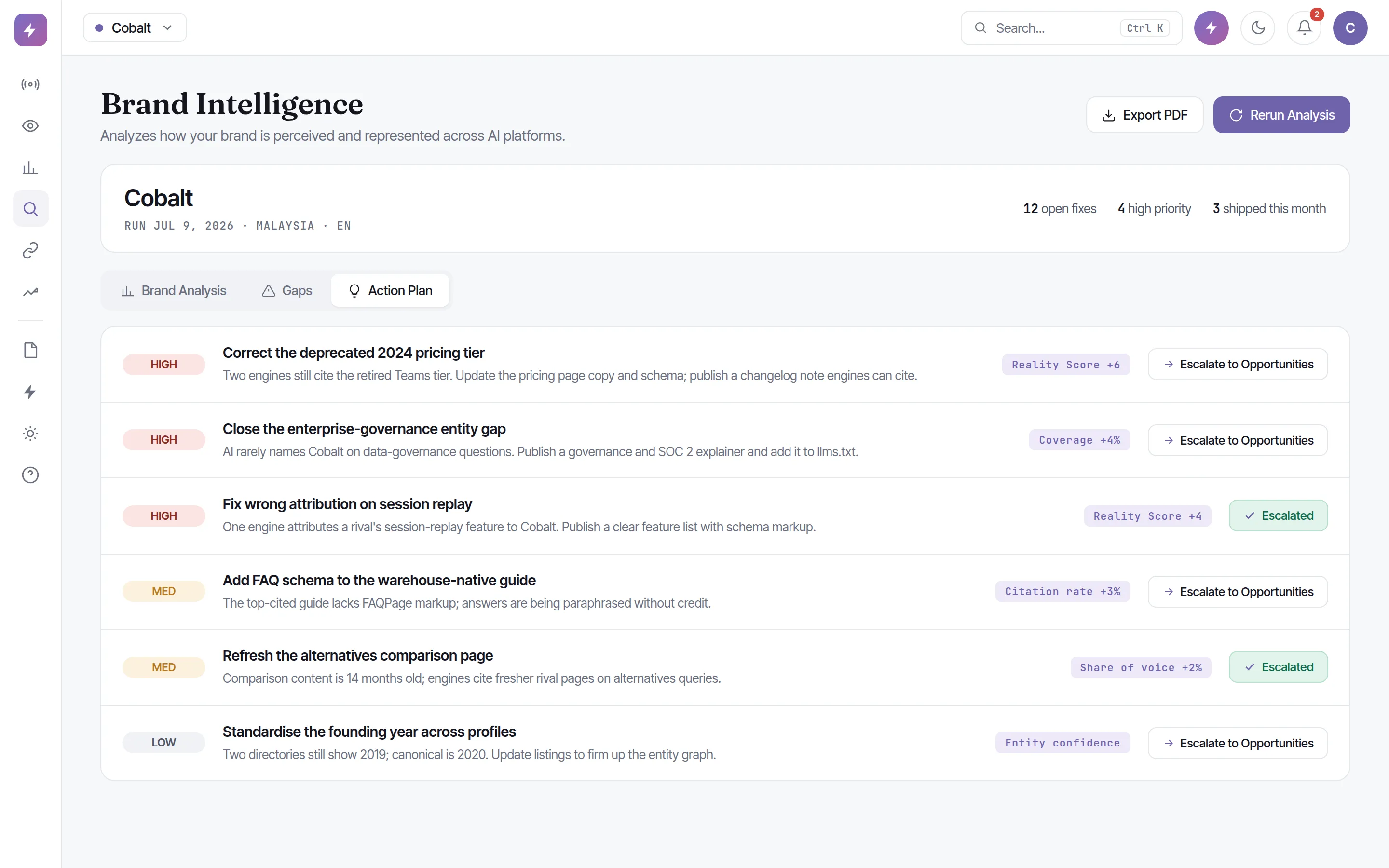
Task: Open the eye visibility sidebar icon
Action: click(30, 126)
